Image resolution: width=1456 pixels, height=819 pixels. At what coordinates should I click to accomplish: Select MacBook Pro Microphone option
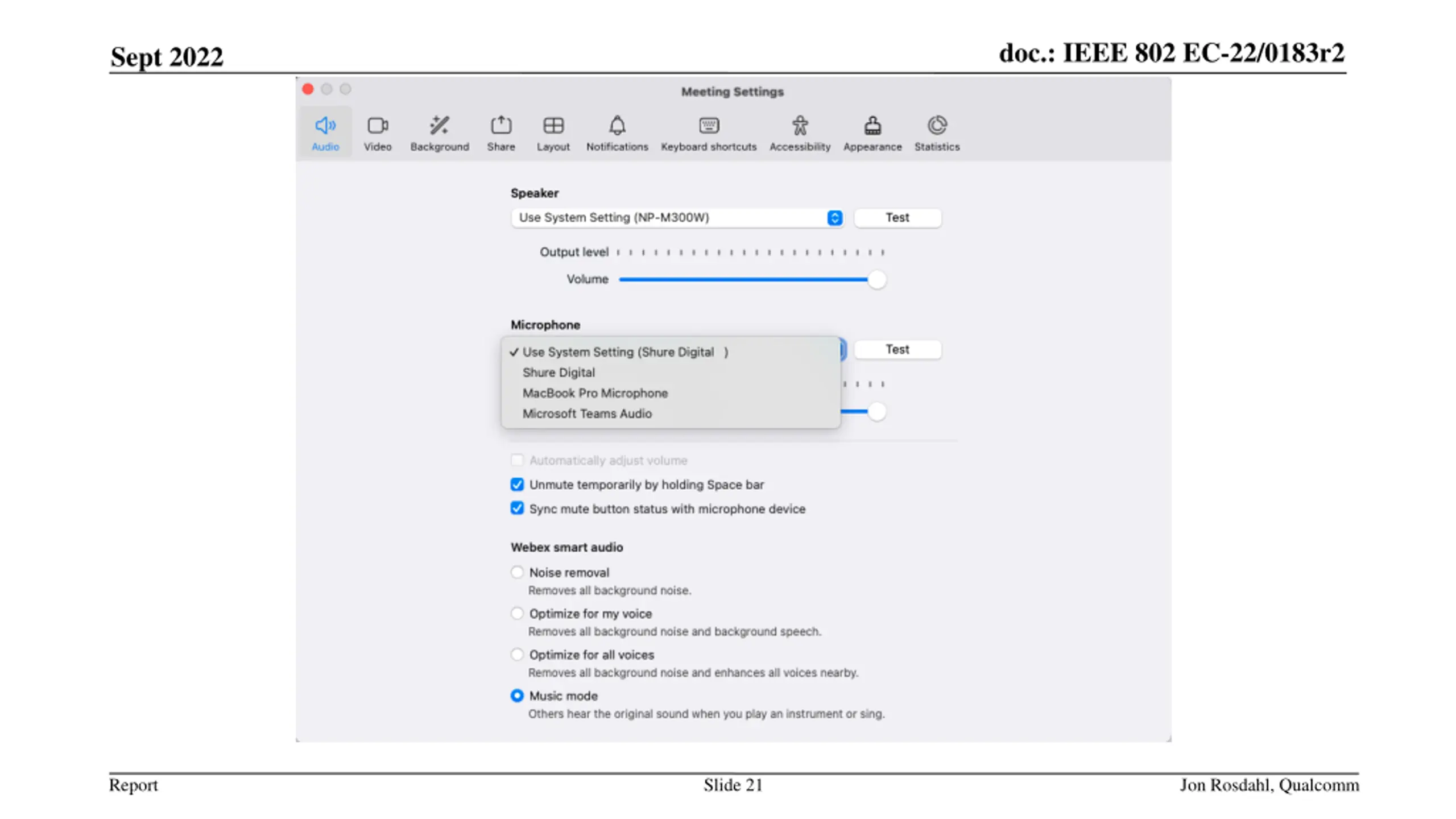click(x=670, y=393)
